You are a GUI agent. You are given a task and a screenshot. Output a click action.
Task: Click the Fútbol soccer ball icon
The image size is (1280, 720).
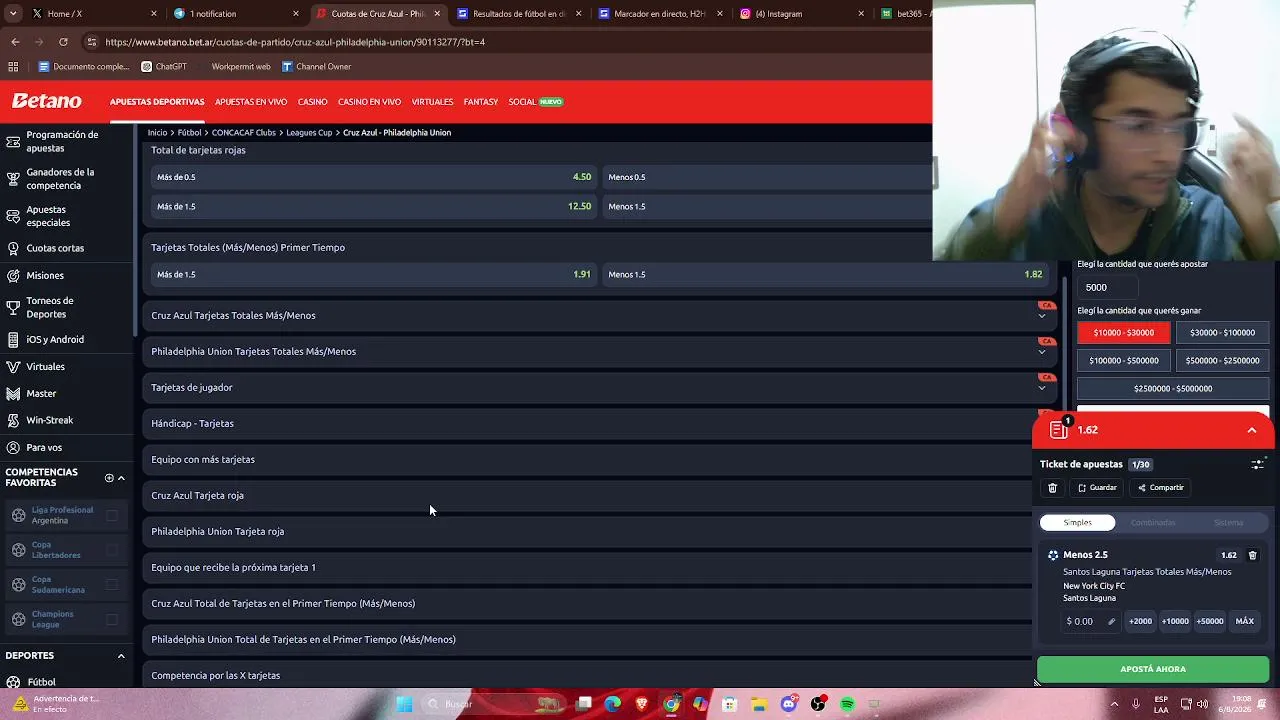(x=13, y=682)
